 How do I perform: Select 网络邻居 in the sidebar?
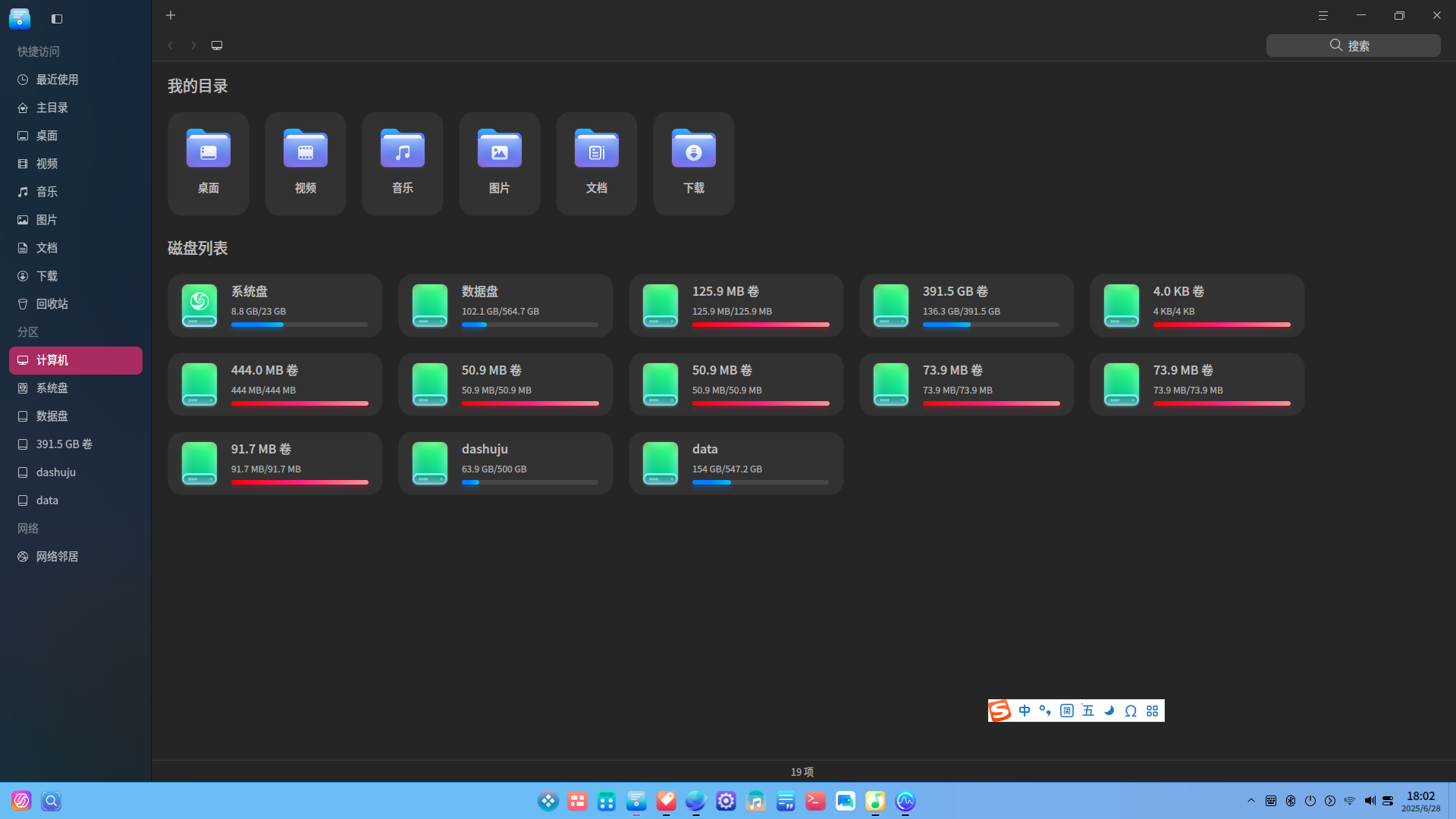[76, 557]
